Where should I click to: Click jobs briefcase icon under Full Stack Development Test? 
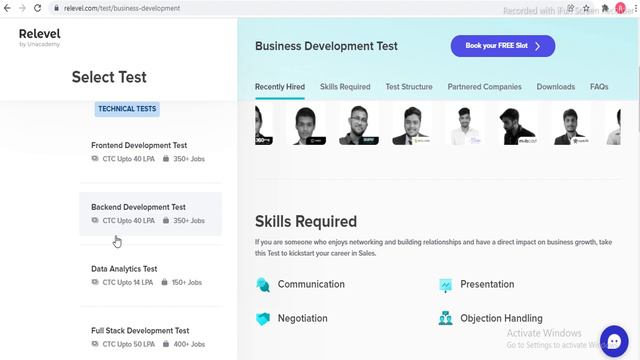point(166,344)
